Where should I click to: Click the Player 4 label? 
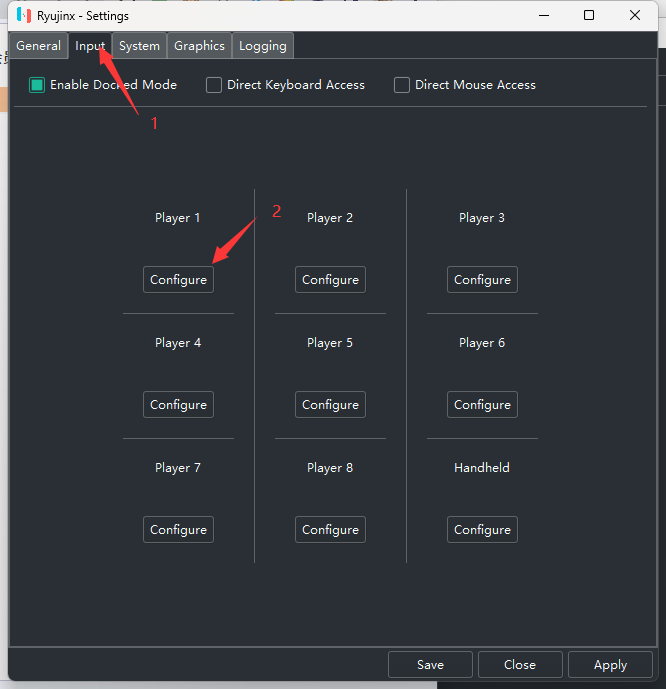[x=178, y=343]
